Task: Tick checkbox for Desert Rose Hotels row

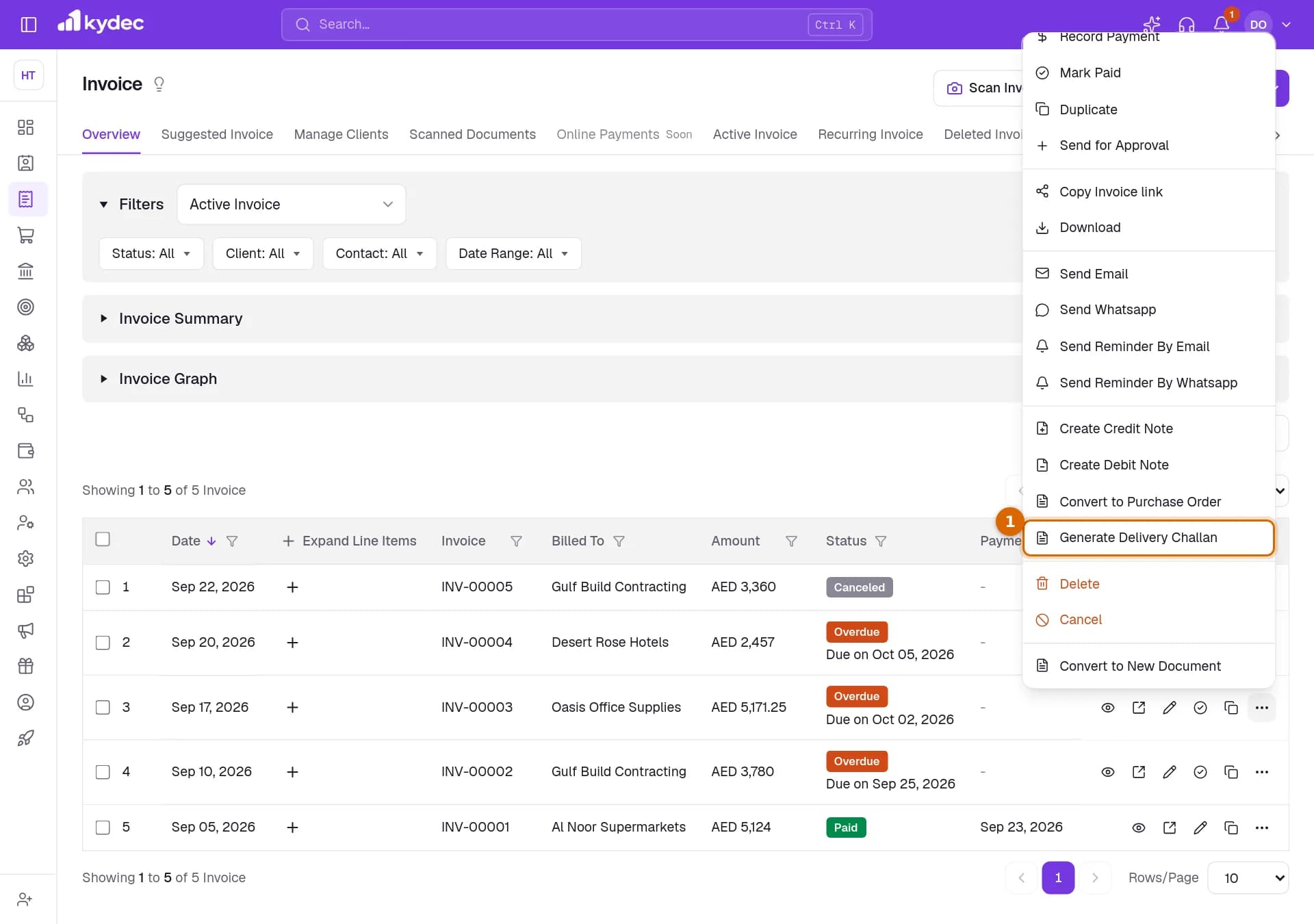Action: pos(103,643)
